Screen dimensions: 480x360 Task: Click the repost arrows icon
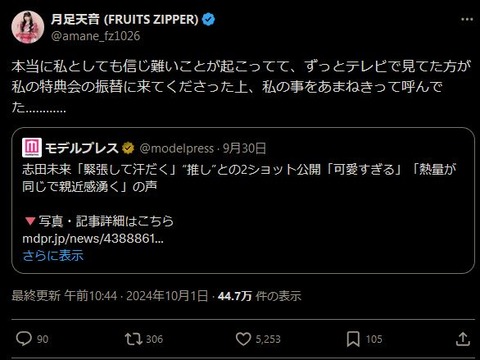click(133, 339)
